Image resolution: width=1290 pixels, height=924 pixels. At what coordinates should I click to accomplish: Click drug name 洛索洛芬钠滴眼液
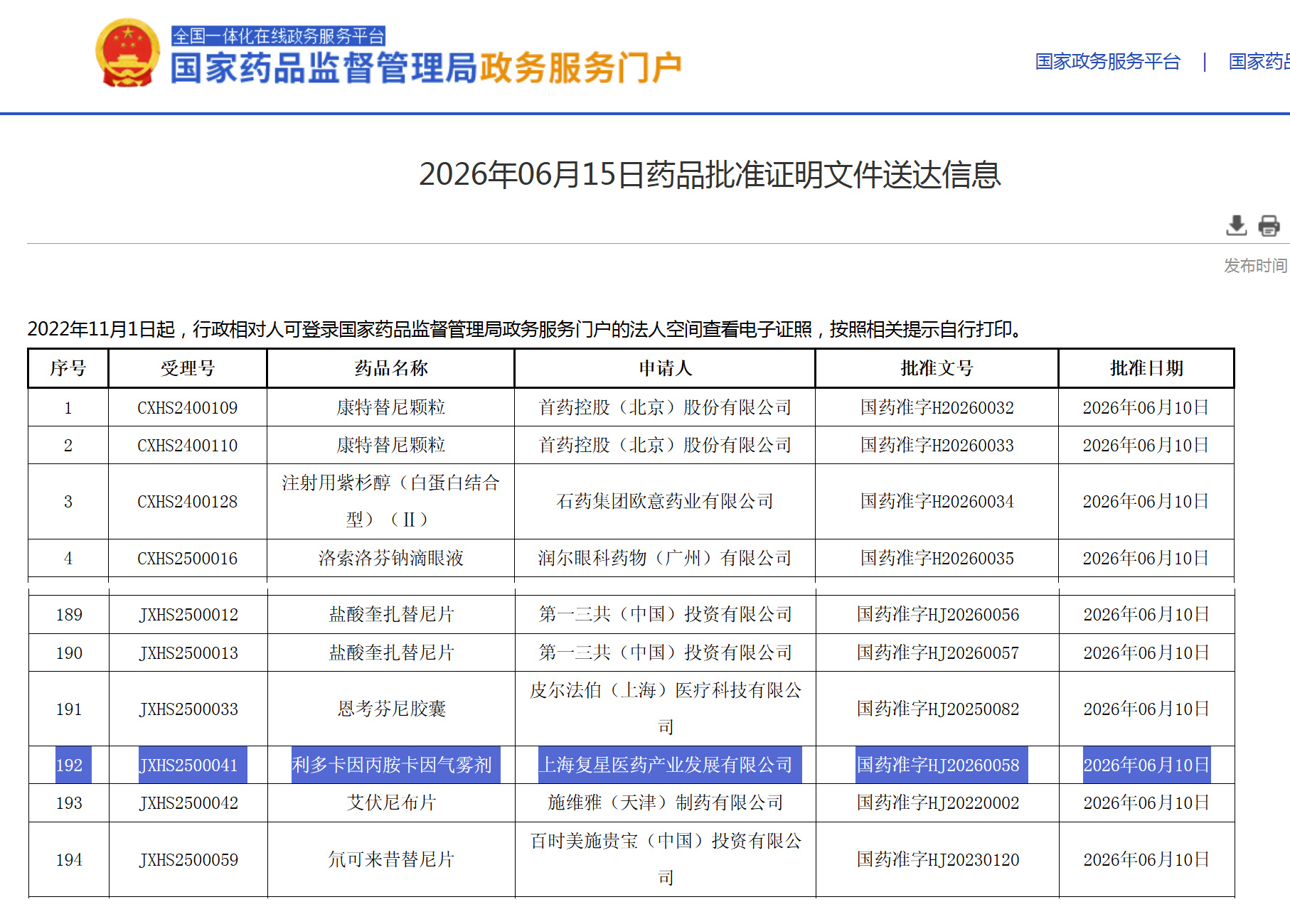tap(391, 559)
